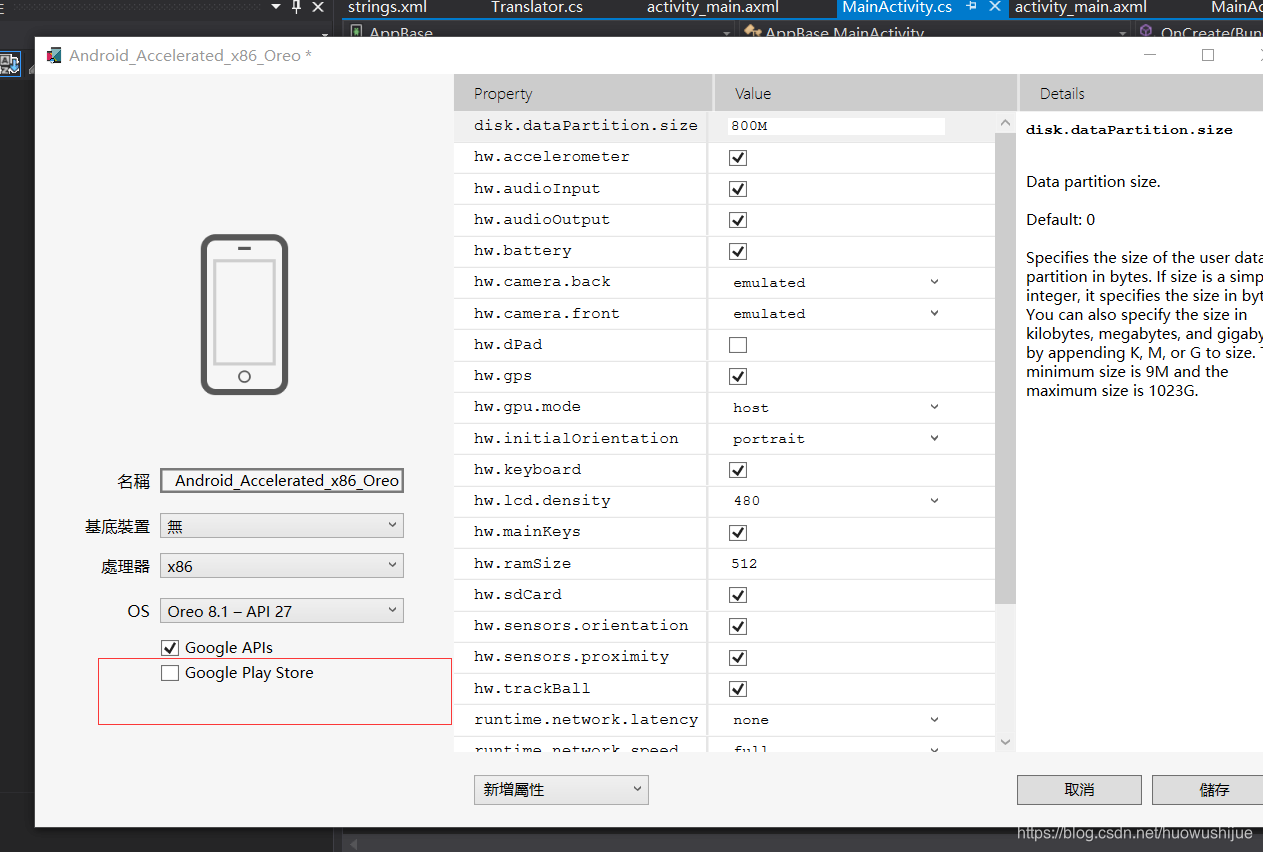This screenshot has height=852, width=1263.
Task: Open the OS Oreo 8.1 – API 27 dropdown
Action: tap(282, 610)
